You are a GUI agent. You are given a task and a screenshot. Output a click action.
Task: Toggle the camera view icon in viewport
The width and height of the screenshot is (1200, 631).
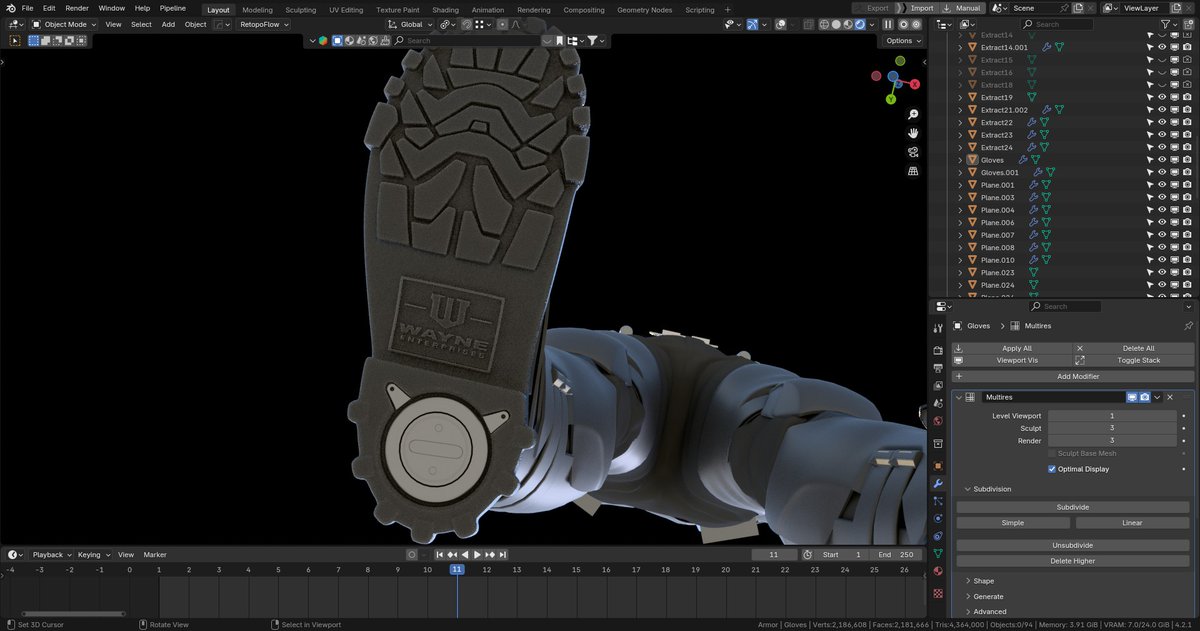pyautogui.click(x=913, y=152)
